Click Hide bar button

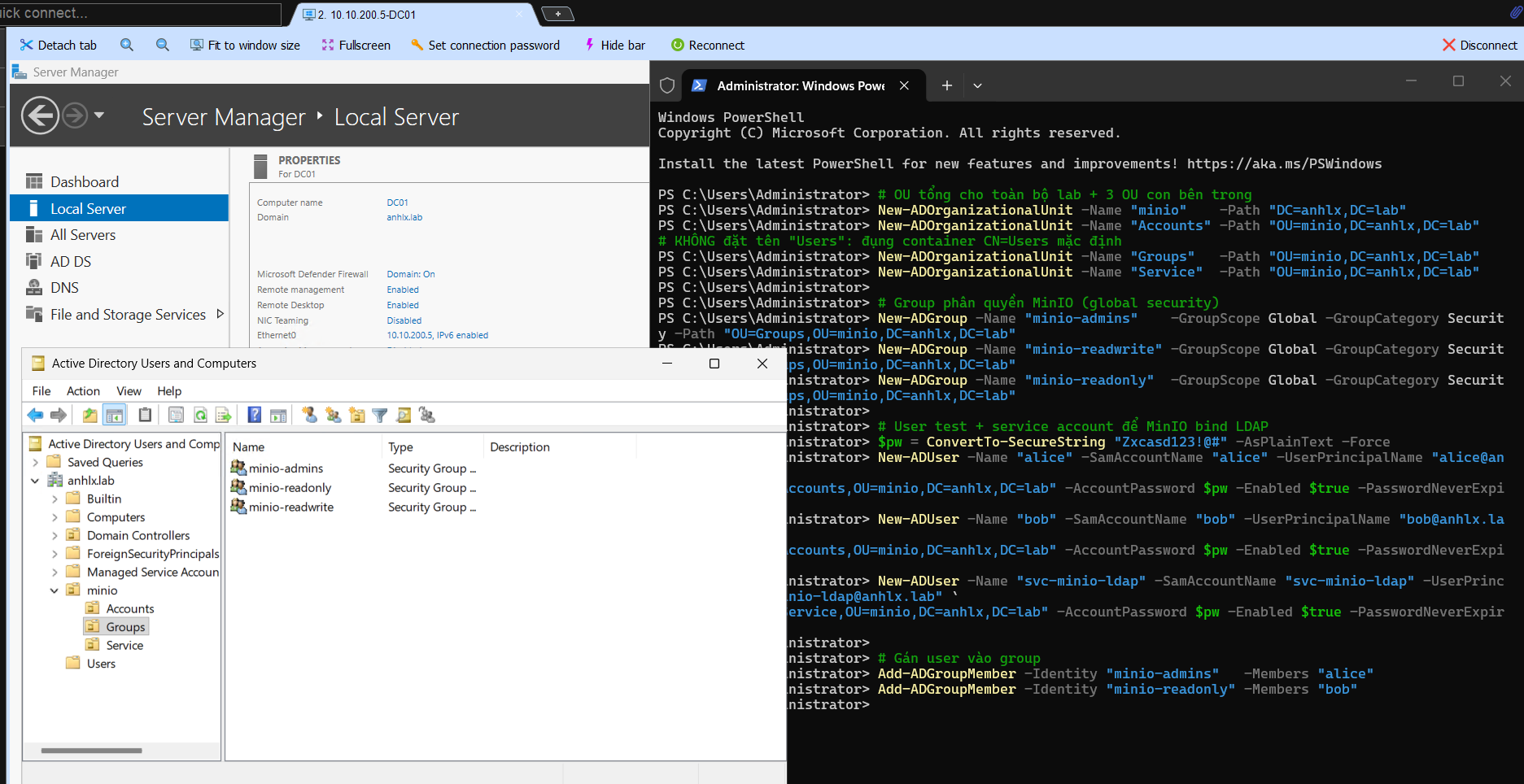614,45
